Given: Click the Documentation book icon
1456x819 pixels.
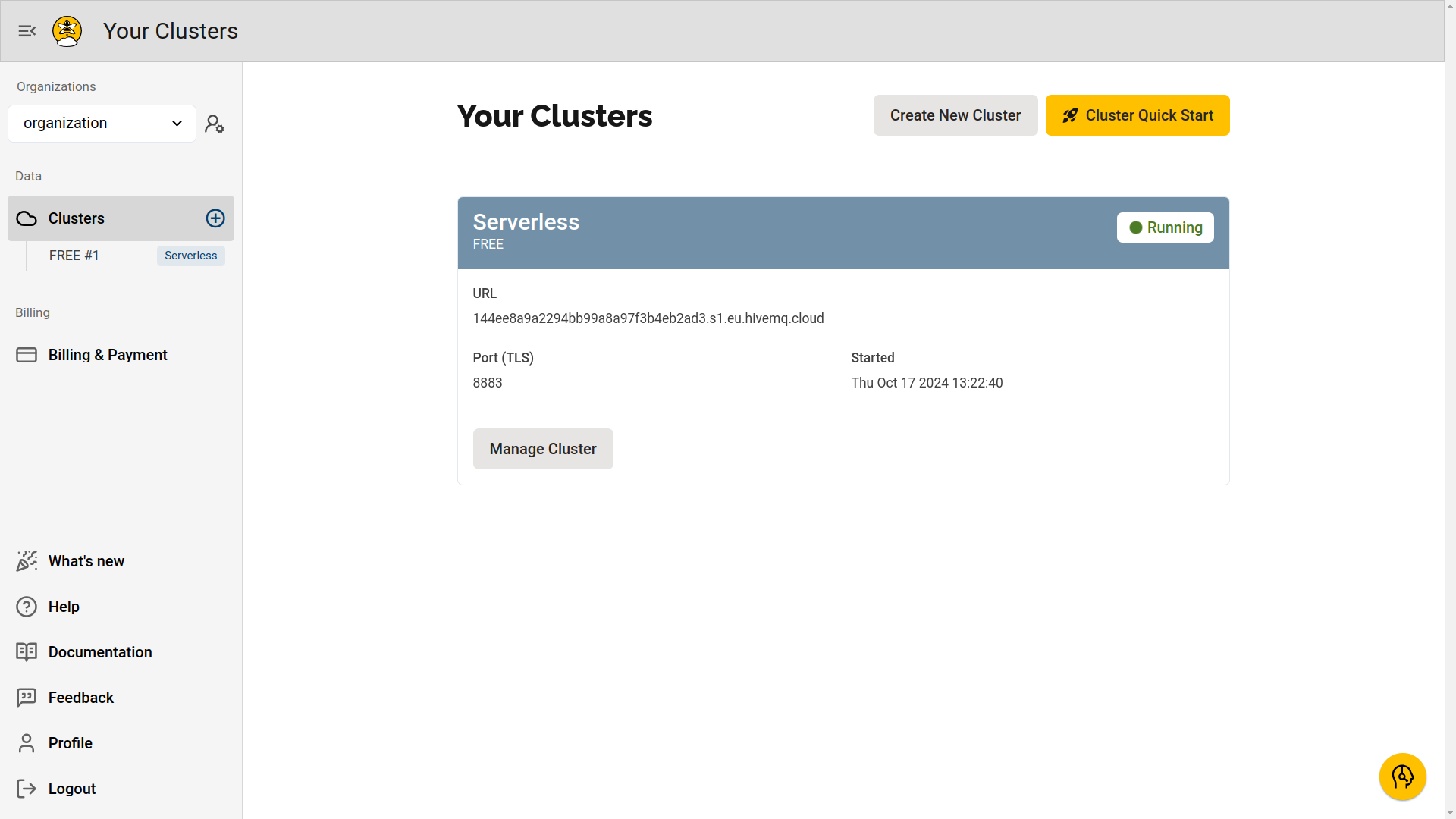Looking at the screenshot, I should (27, 652).
